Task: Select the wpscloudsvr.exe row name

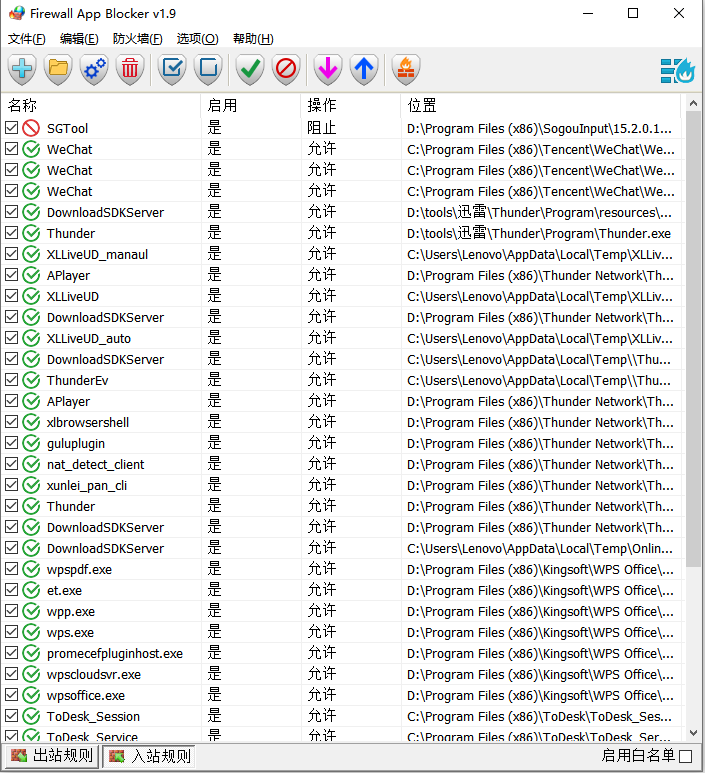Action: pyautogui.click(x=94, y=674)
